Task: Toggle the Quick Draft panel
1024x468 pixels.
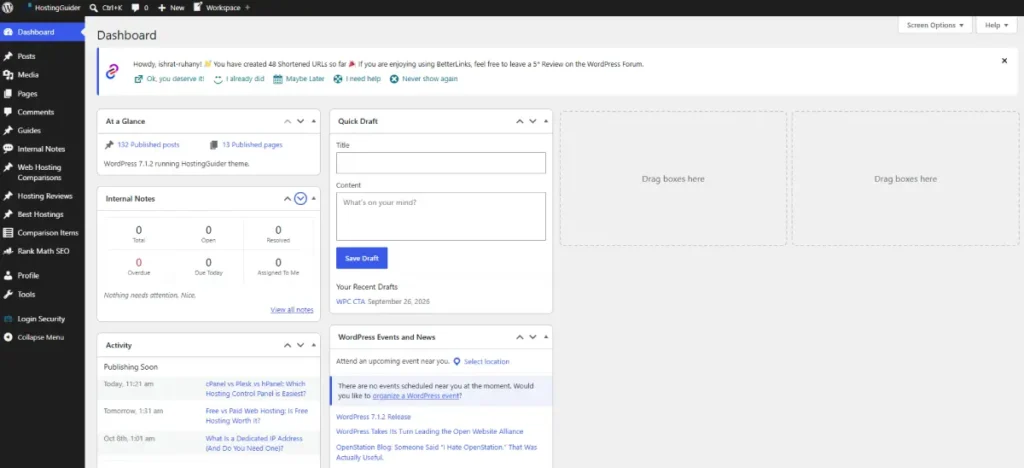Action: [546, 121]
